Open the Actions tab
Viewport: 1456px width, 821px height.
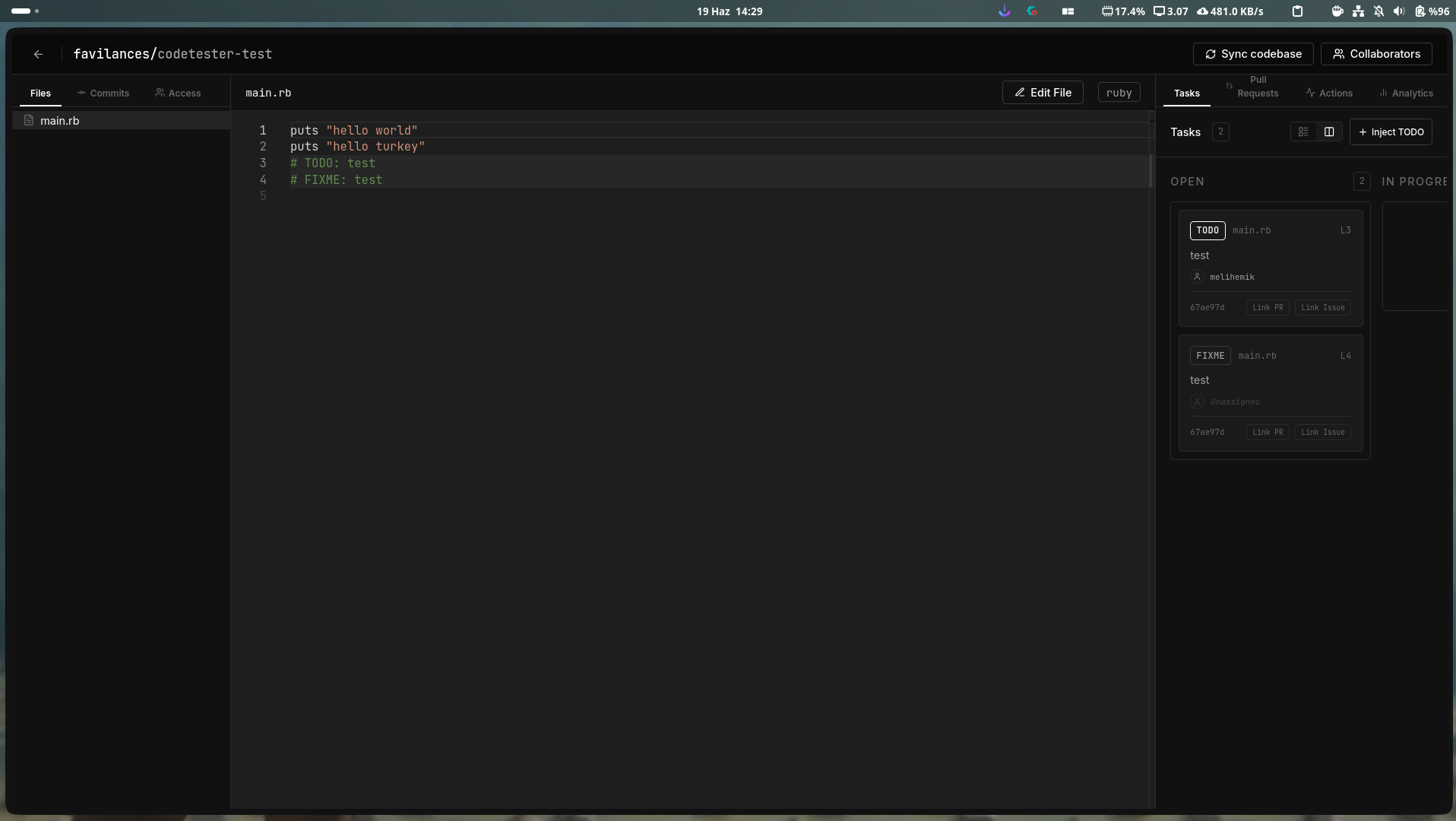tap(1329, 93)
